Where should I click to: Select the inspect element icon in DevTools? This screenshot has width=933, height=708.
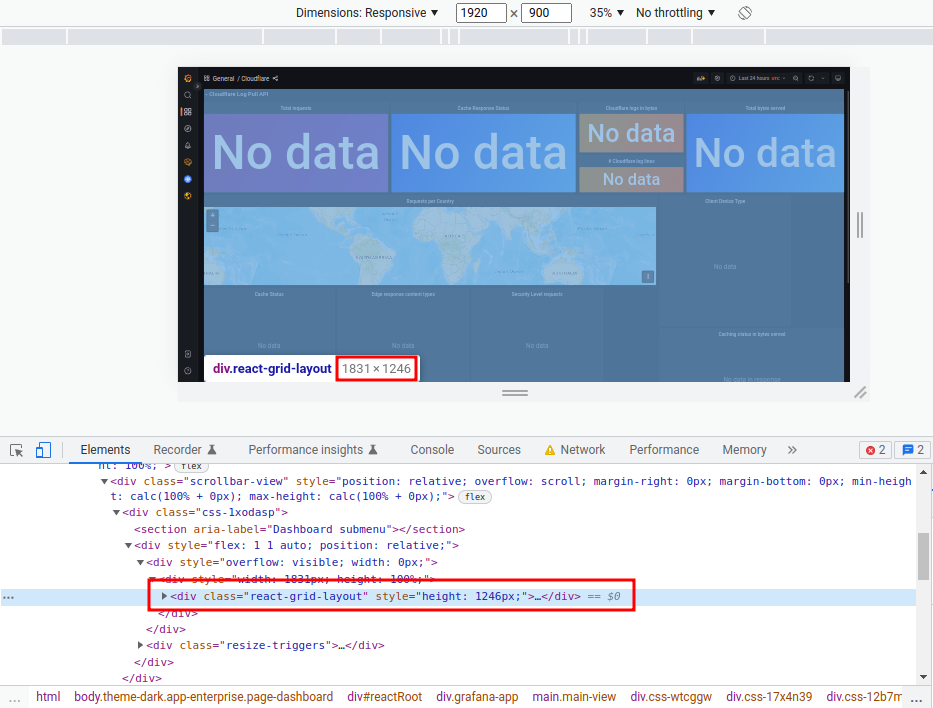pyautogui.click(x=17, y=450)
